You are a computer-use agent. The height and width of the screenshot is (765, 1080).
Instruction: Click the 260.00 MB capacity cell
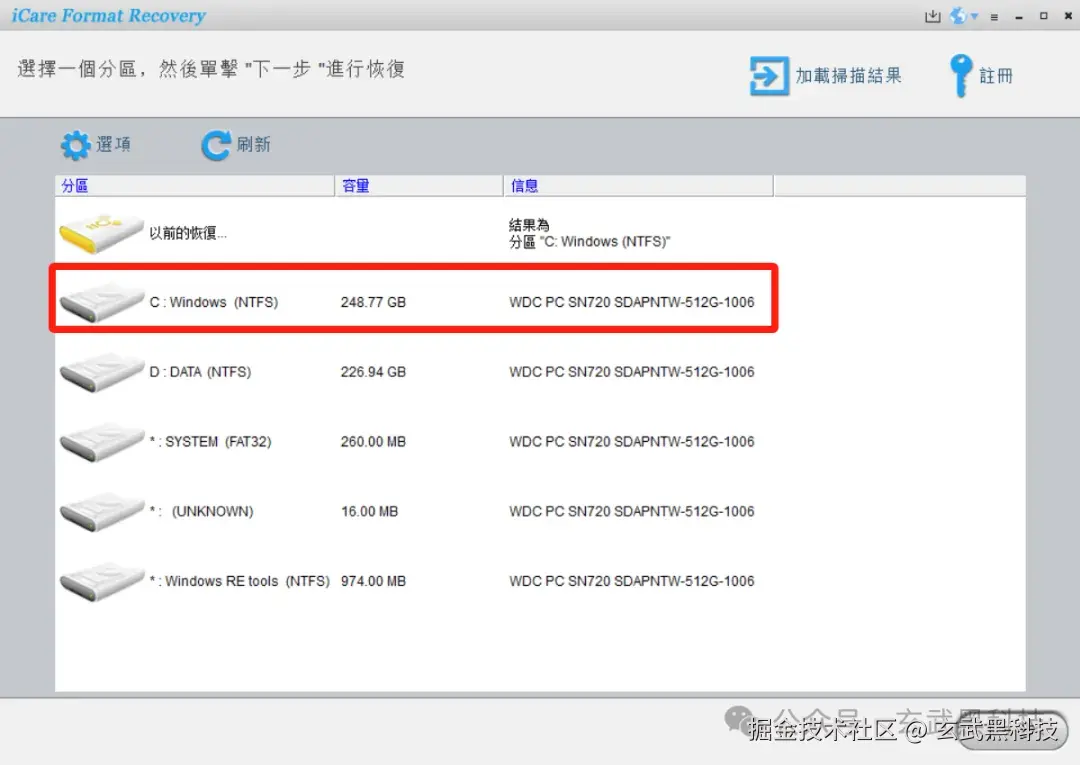pos(373,441)
